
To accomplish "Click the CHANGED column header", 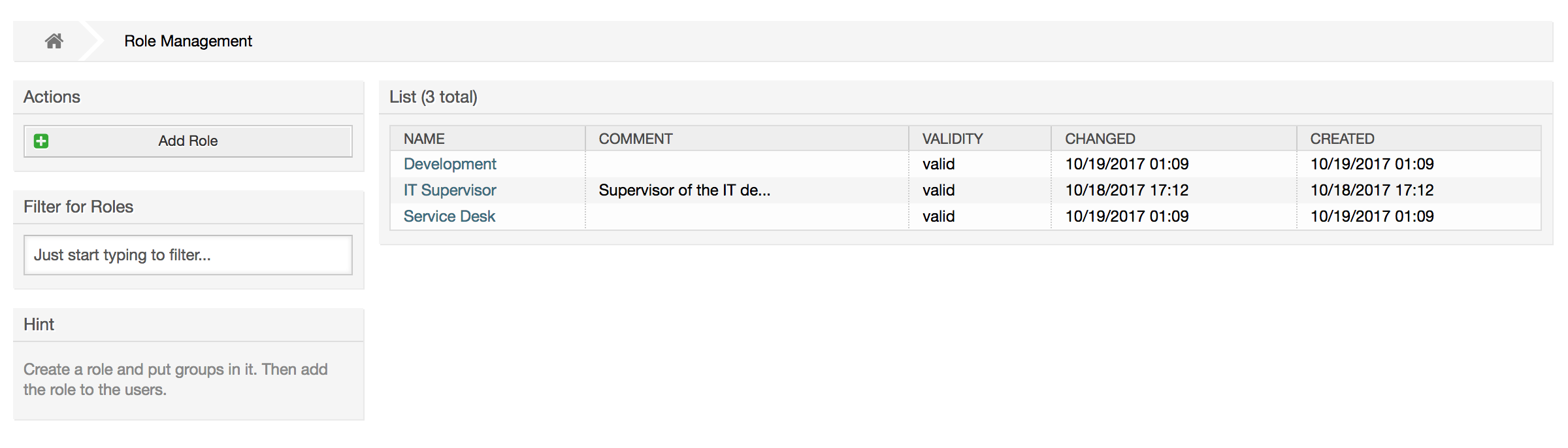I will click(x=1100, y=139).
